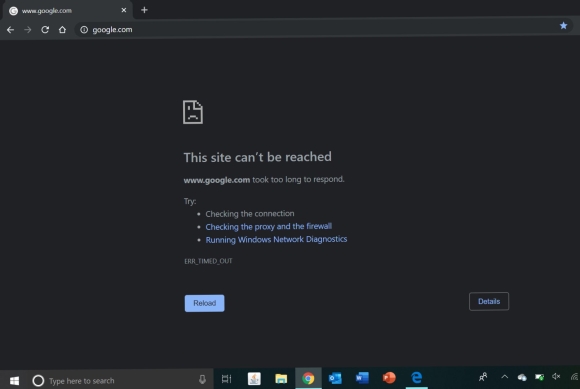Click the forward navigation arrow
Image resolution: width=580 pixels, height=389 pixels.
coord(28,30)
